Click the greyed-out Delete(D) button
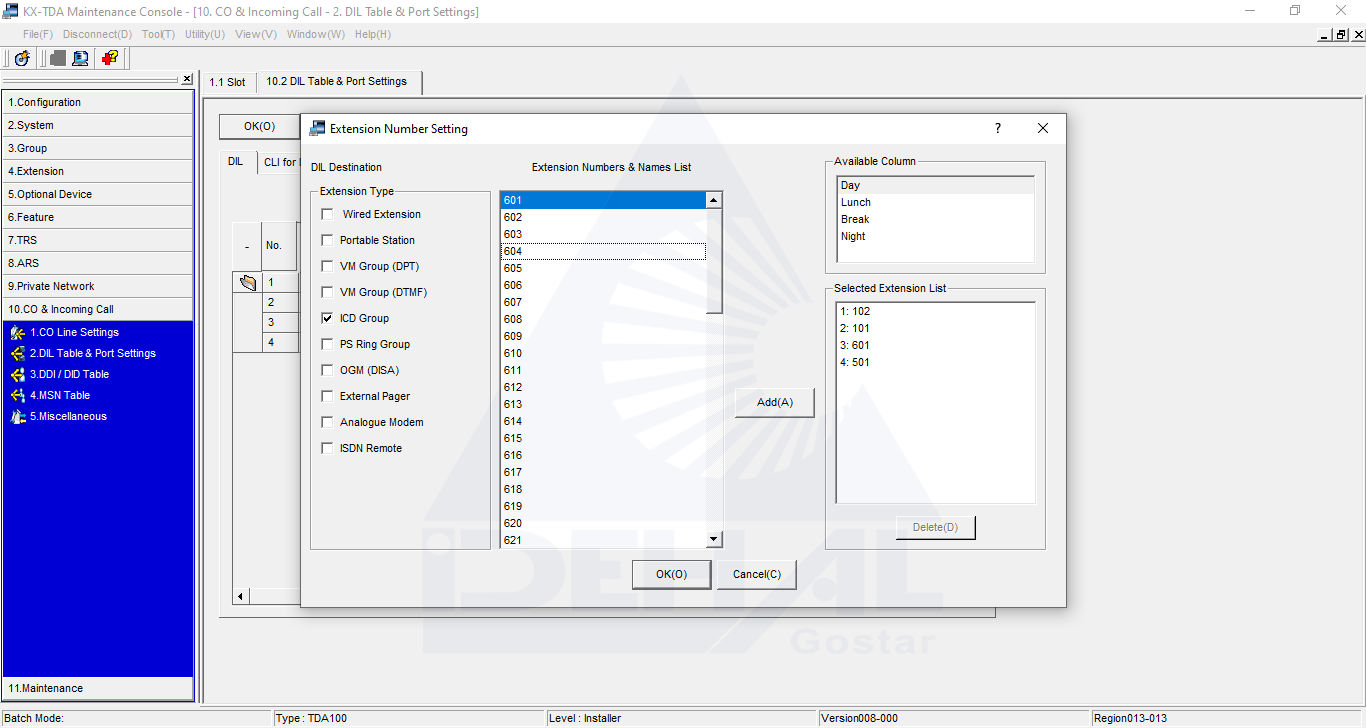Viewport: 1366px width, 728px height. (936, 527)
